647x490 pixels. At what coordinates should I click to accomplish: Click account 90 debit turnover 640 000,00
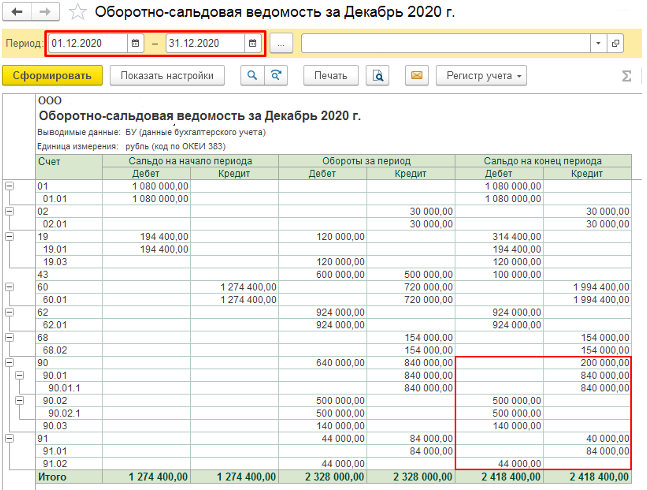point(322,363)
